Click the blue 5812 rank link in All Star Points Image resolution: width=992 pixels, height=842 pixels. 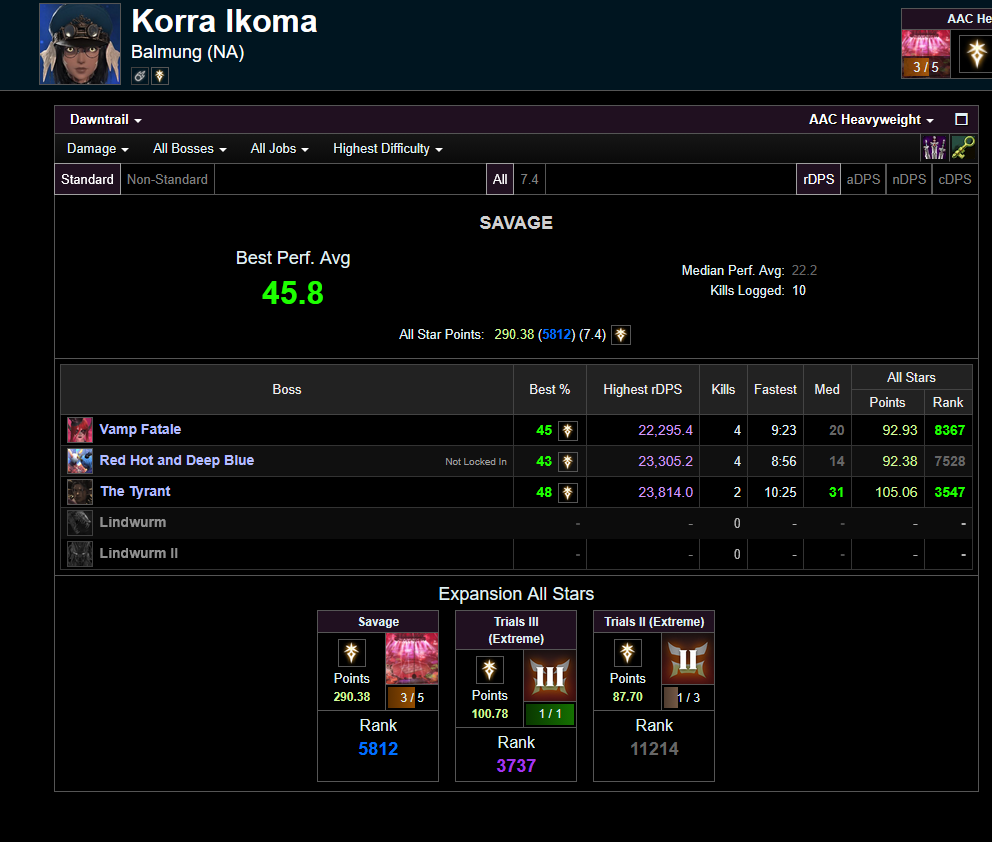point(557,335)
